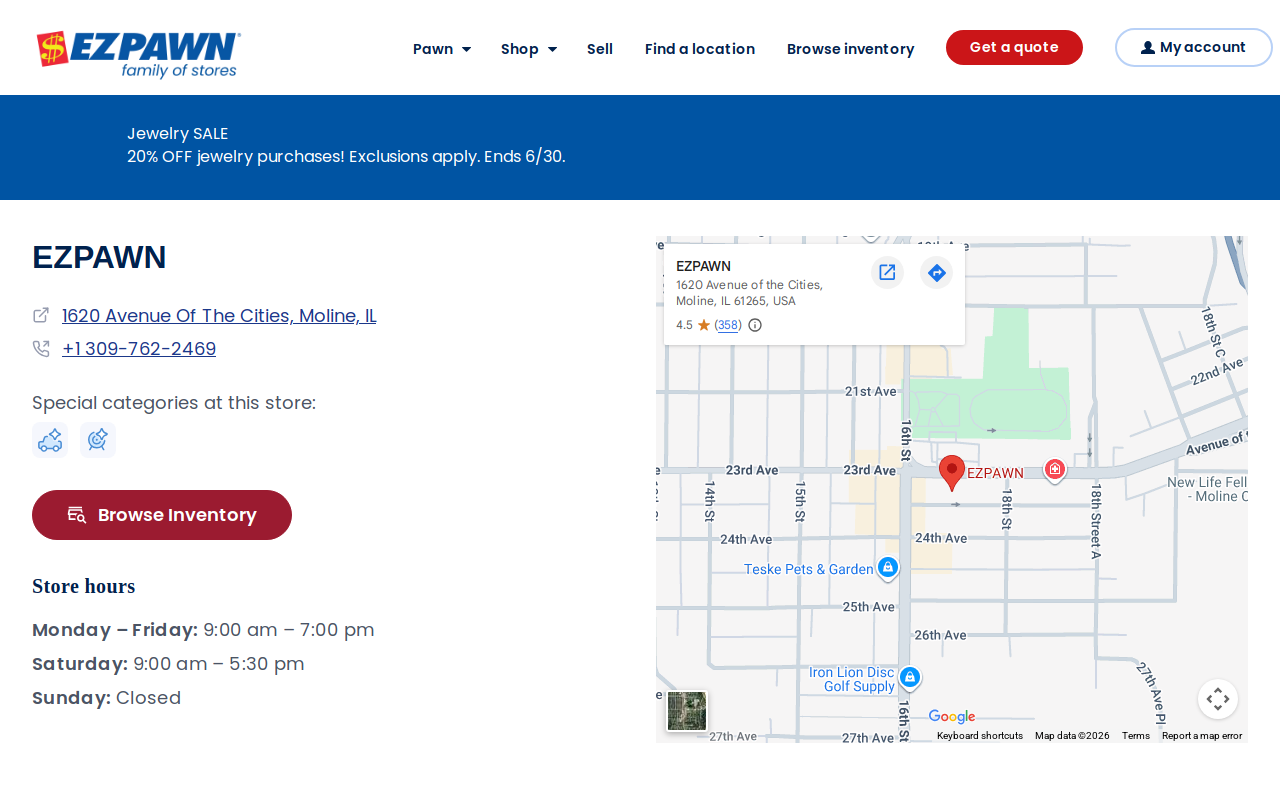Click the red EZPAWN map pin
The height and width of the screenshot is (800, 1280).
[952, 472]
